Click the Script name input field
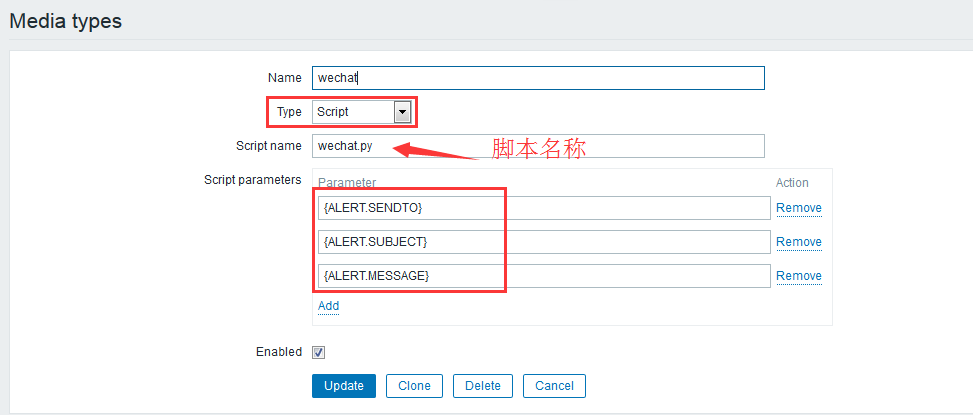The image size is (973, 415). pyautogui.click(x=538, y=146)
